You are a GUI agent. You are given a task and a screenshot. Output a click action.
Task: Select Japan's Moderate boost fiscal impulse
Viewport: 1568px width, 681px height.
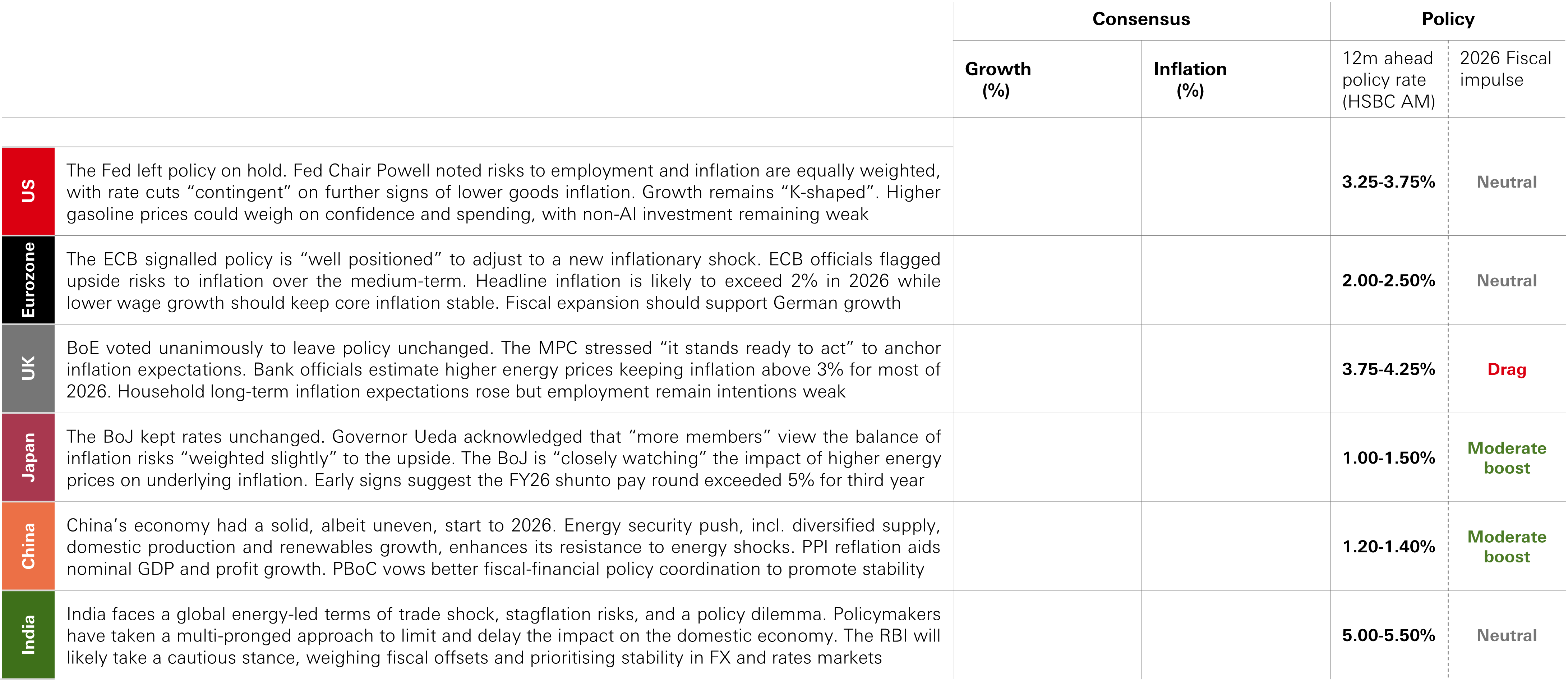click(x=1507, y=457)
